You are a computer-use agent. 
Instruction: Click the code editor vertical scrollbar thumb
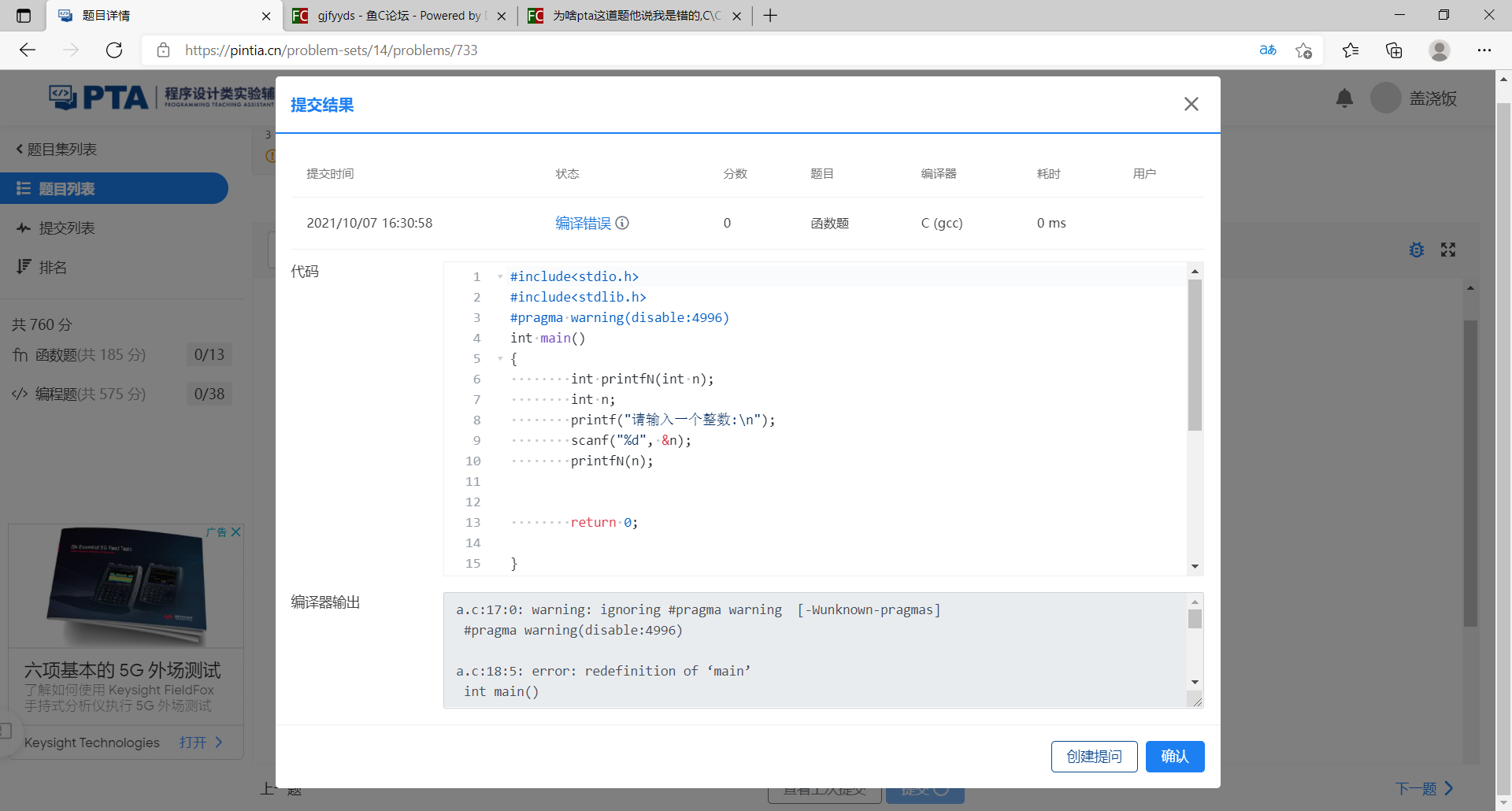[1195, 355]
